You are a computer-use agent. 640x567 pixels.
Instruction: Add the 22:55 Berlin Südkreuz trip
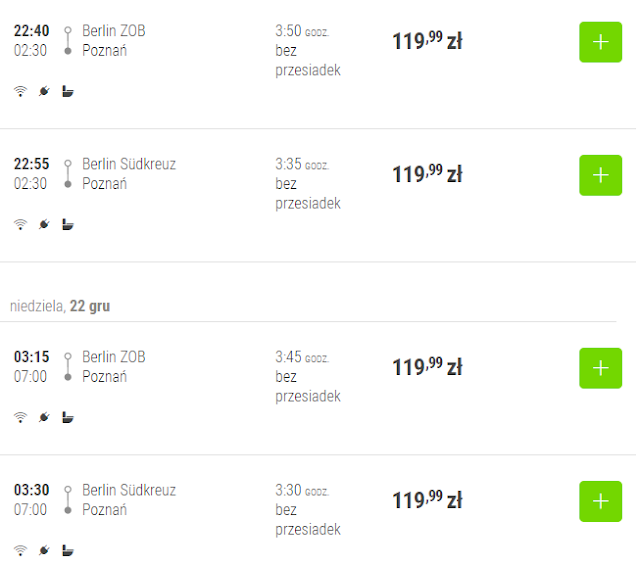point(600,175)
